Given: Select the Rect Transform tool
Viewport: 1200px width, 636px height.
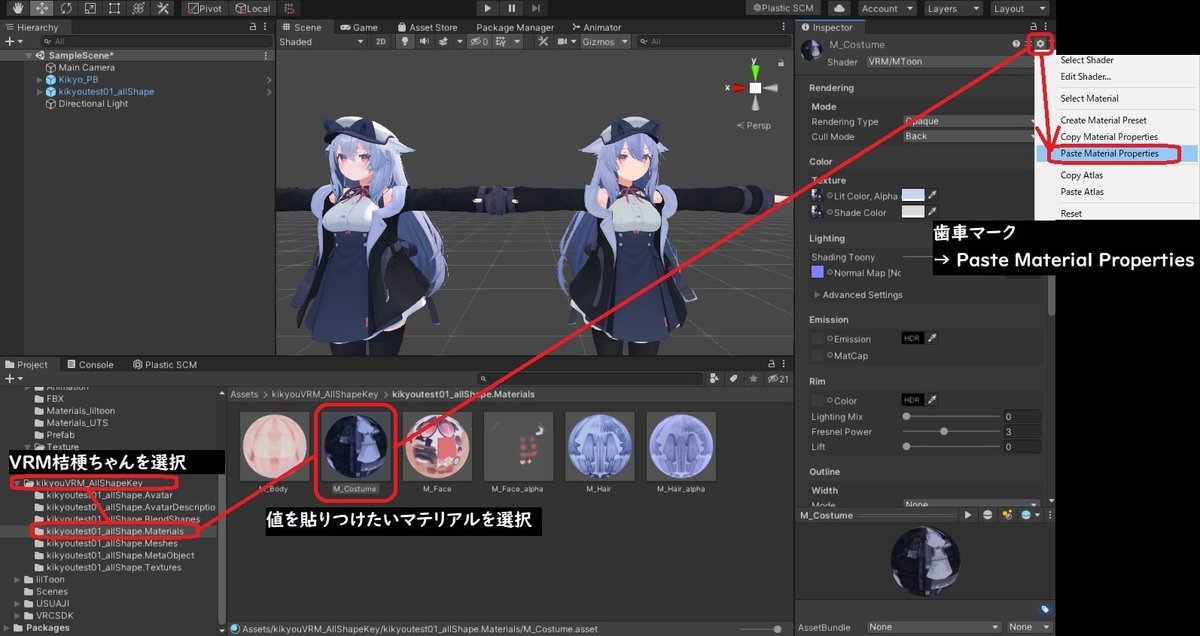Looking at the screenshot, I should coord(113,8).
